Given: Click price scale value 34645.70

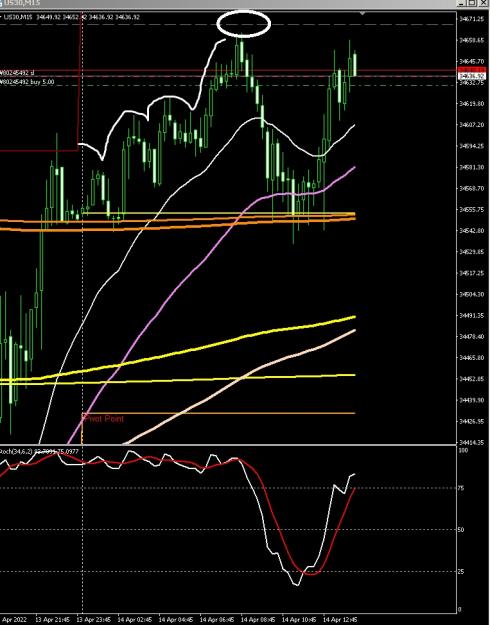Looking at the screenshot, I should pos(472,61).
